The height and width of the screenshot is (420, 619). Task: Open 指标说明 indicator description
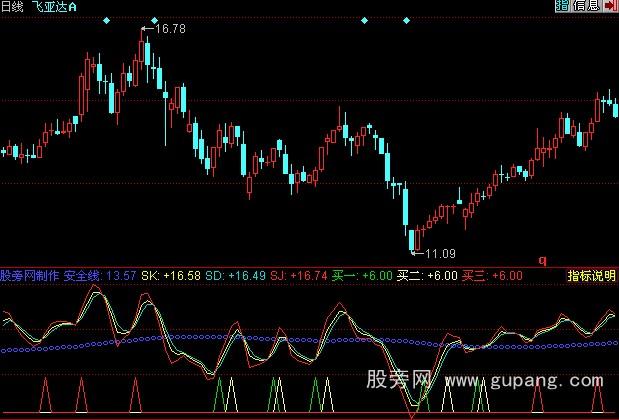click(x=591, y=275)
